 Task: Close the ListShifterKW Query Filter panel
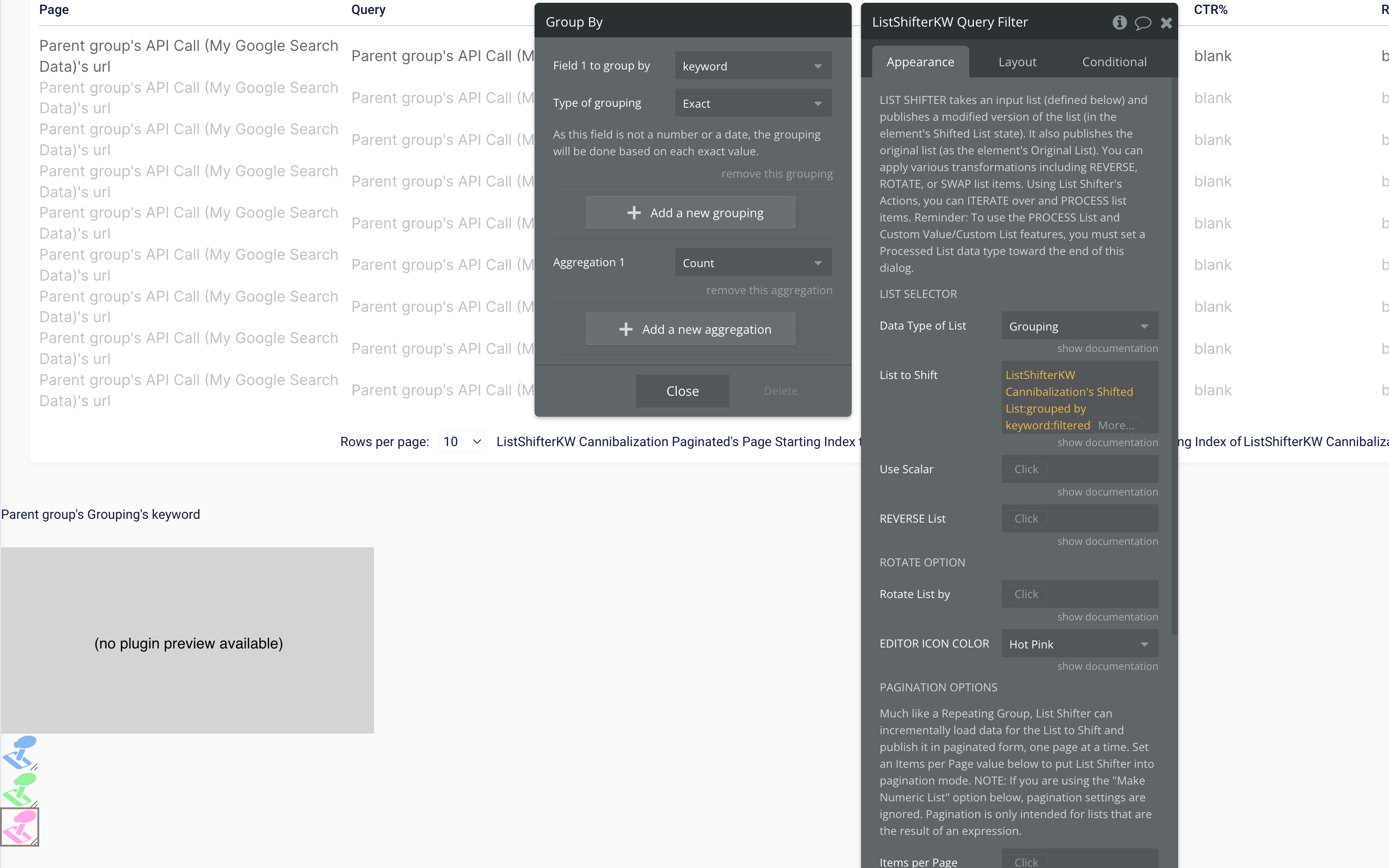click(x=1166, y=22)
